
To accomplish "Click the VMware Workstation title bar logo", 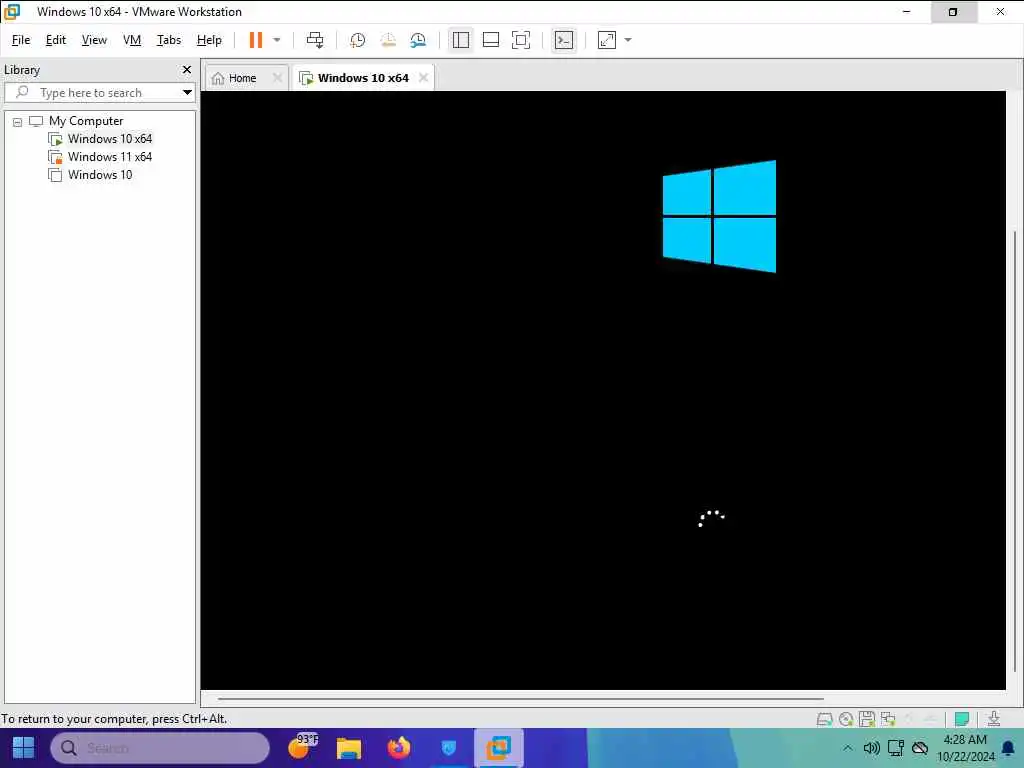I will point(12,11).
